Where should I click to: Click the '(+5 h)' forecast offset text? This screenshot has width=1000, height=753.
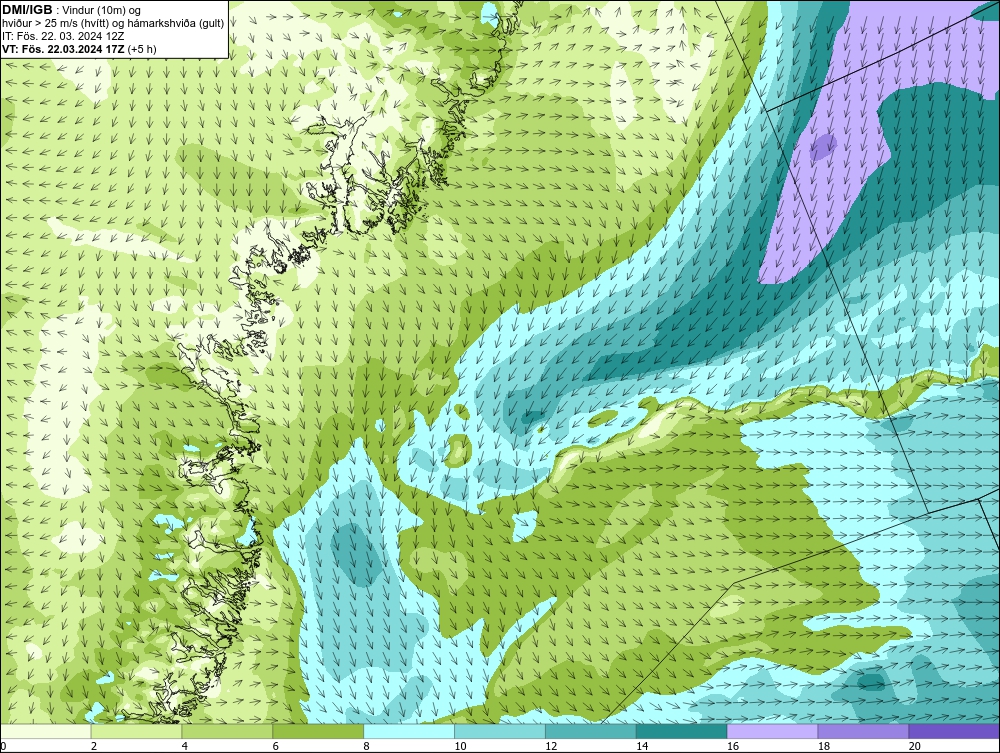pos(142,49)
